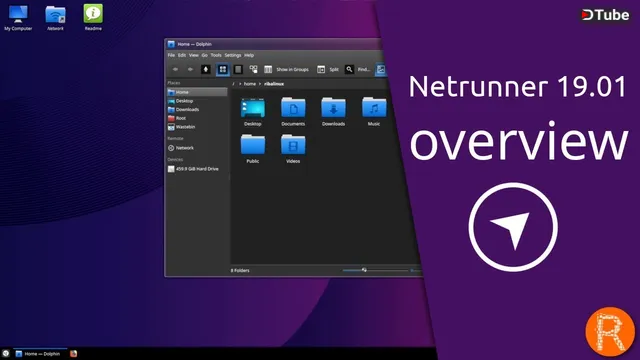Open the Network desktop icon
640x360 pixels.
tap(55, 18)
